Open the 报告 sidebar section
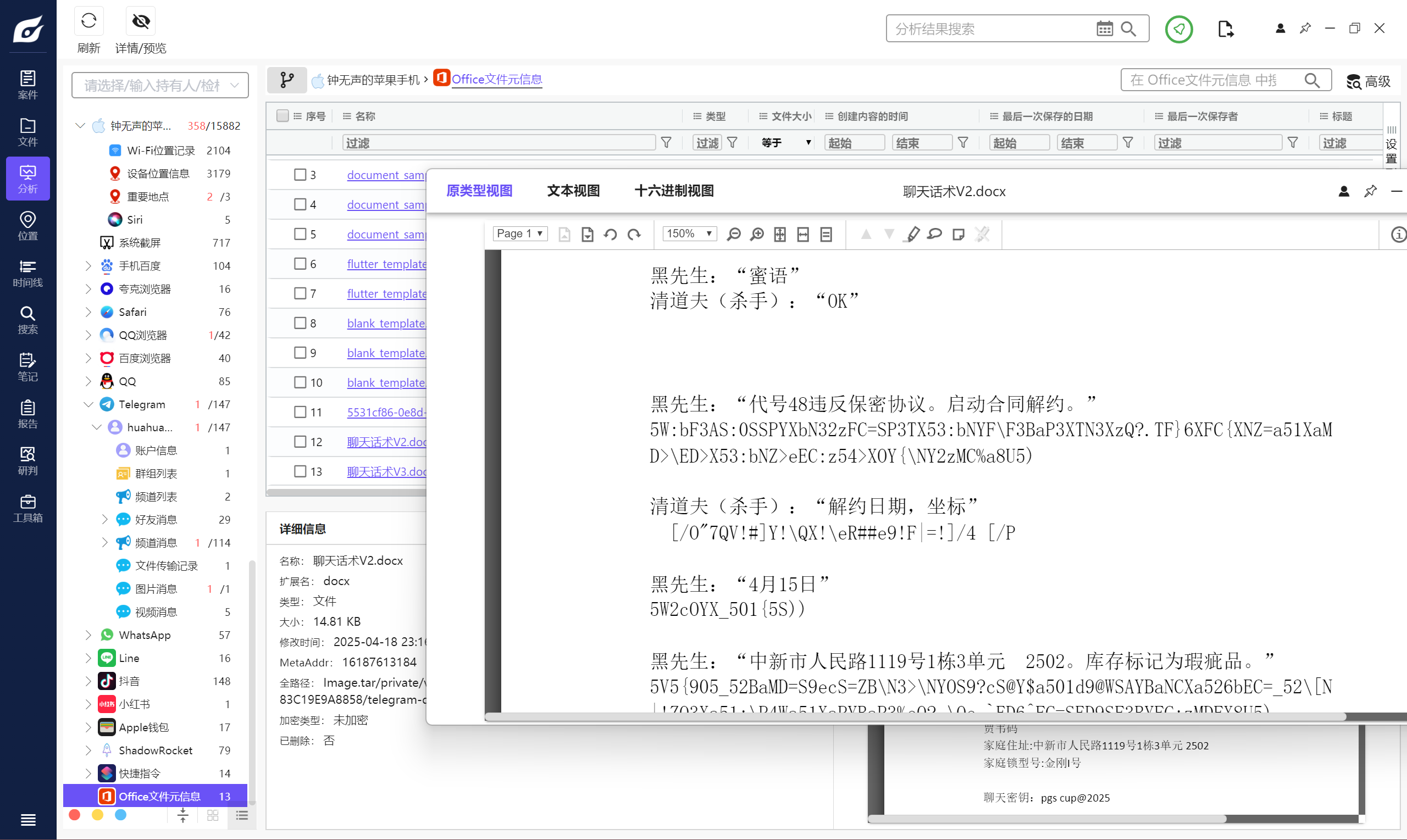This screenshot has height=840, width=1407. pyautogui.click(x=27, y=414)
